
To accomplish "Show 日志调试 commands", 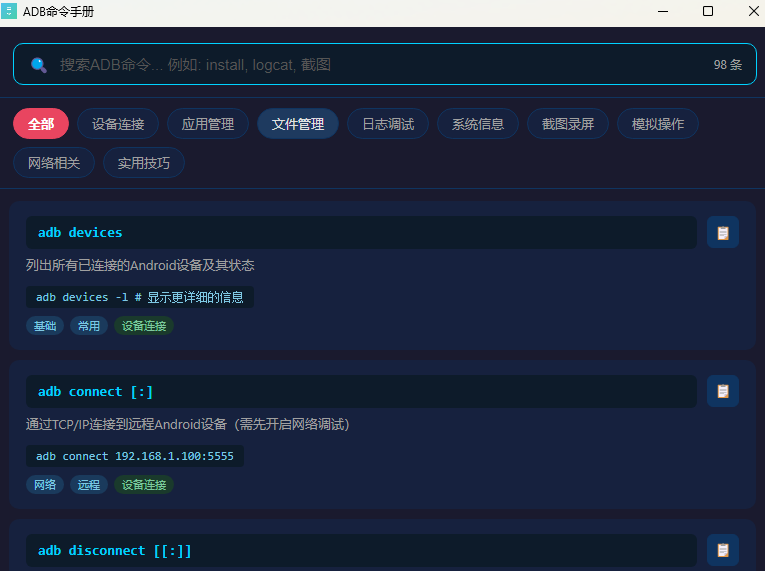I will (388, 124).
